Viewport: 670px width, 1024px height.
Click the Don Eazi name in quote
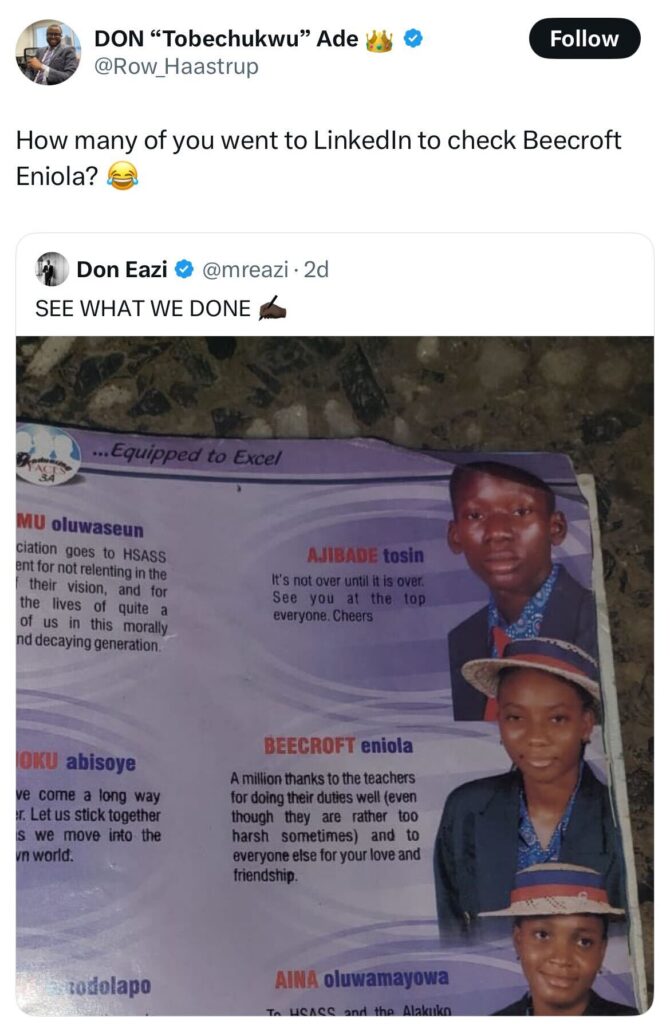122,269
